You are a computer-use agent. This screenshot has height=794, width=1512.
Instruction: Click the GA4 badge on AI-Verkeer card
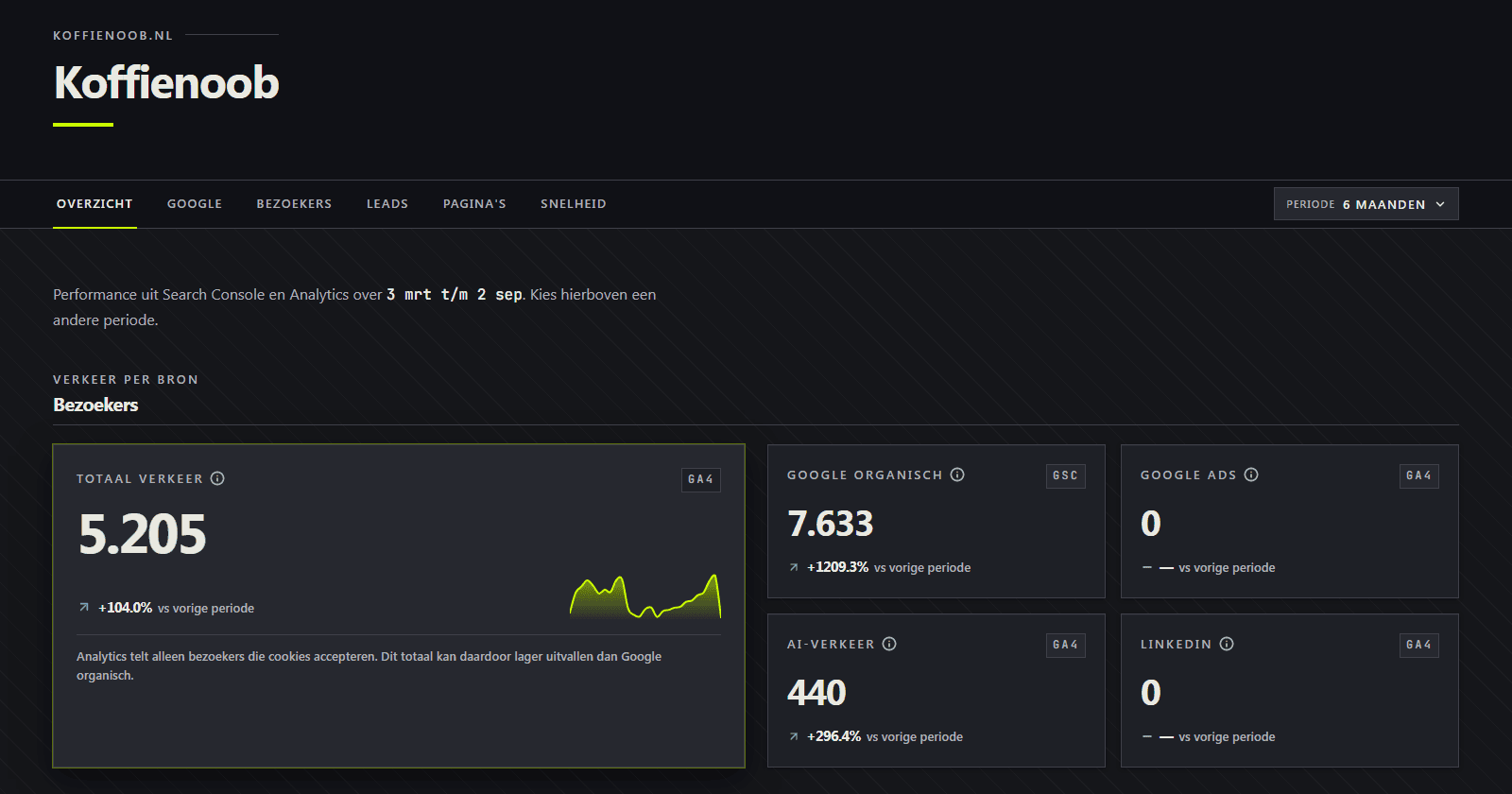tap(1066, 645)
